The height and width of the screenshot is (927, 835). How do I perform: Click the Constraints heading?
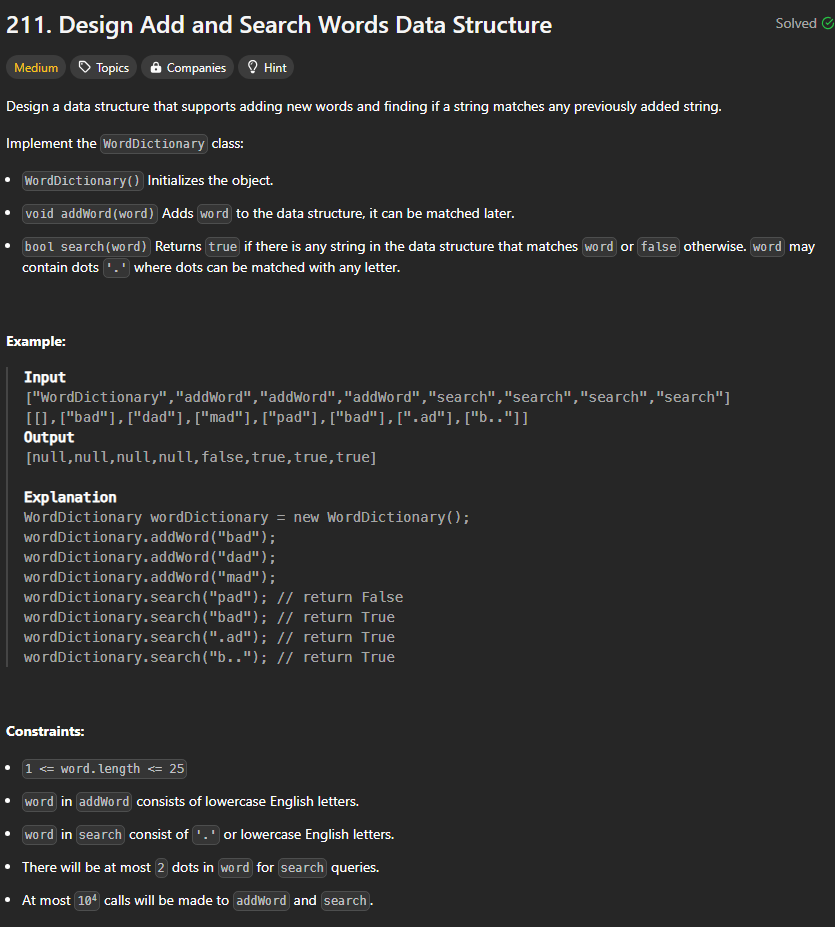45,731
